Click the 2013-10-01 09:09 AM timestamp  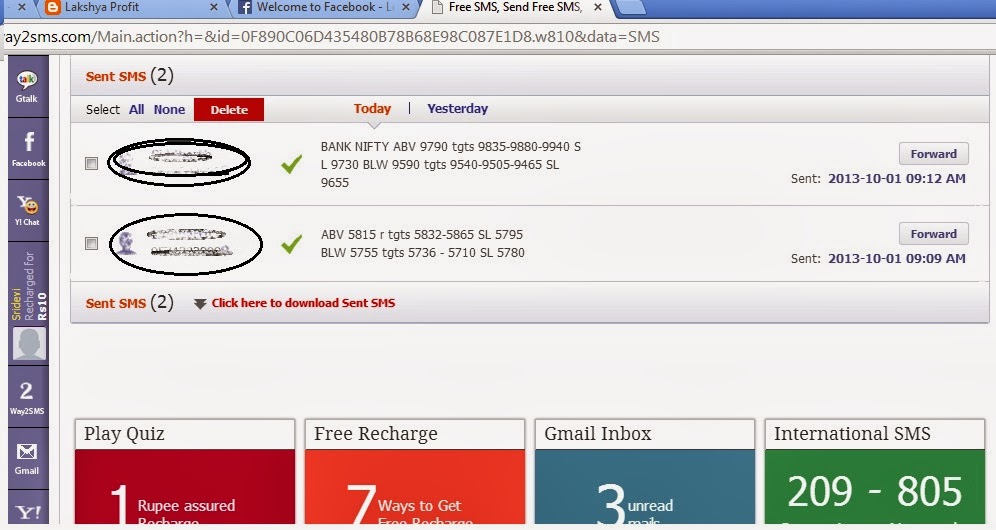pos(896,259)
